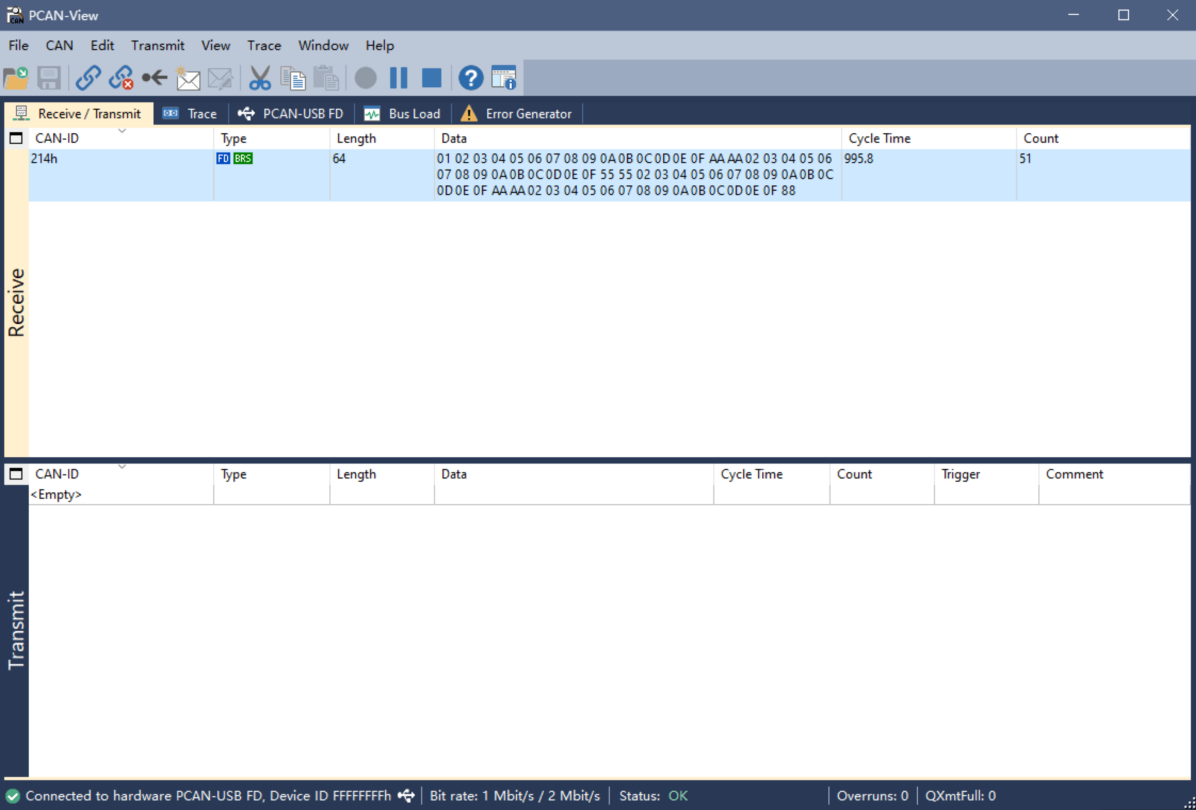
Task: Click the Record trace circle icon
Action: coord(366,78)
